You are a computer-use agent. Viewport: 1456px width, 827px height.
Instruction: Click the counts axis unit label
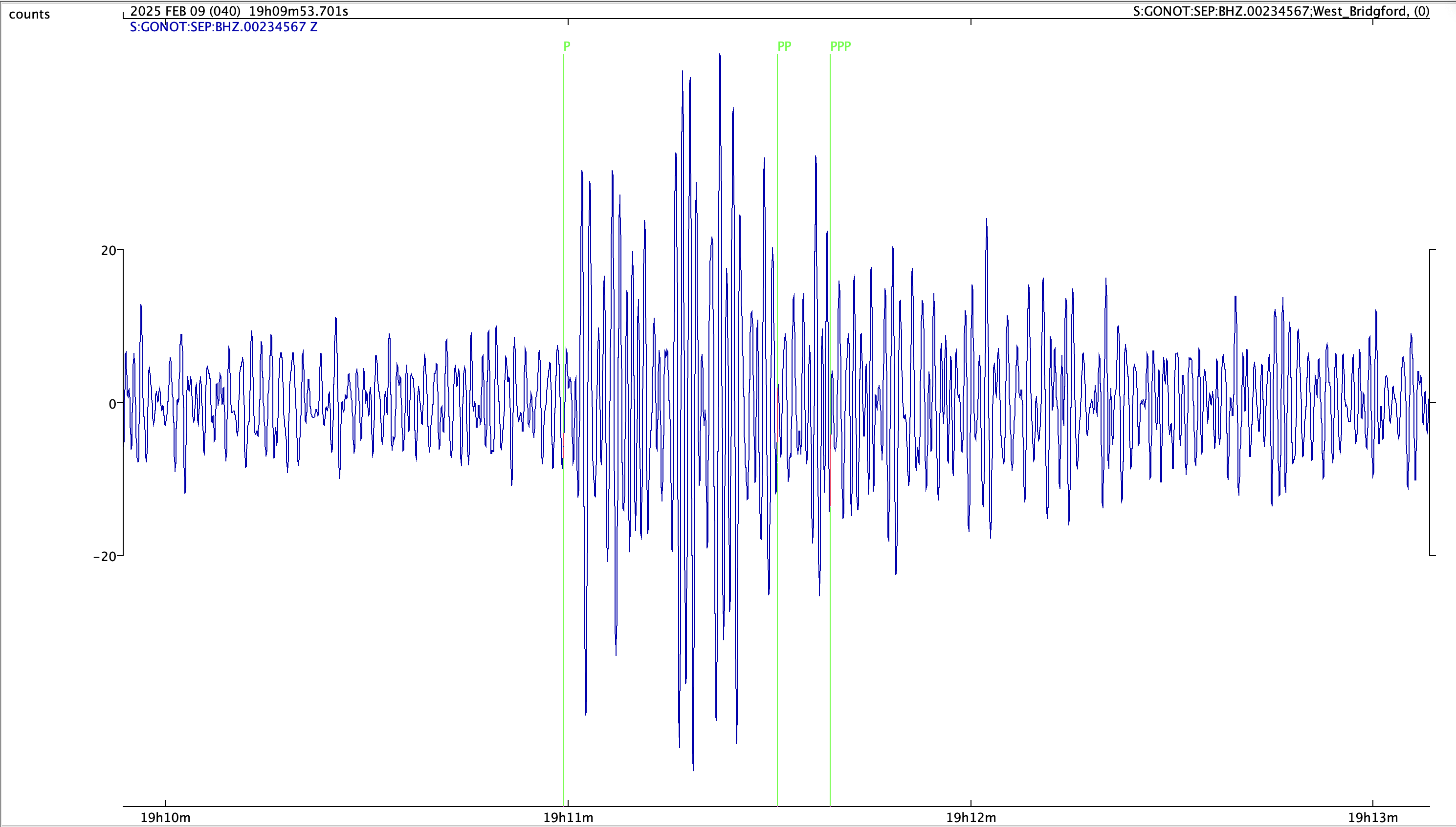click(29, 14)
